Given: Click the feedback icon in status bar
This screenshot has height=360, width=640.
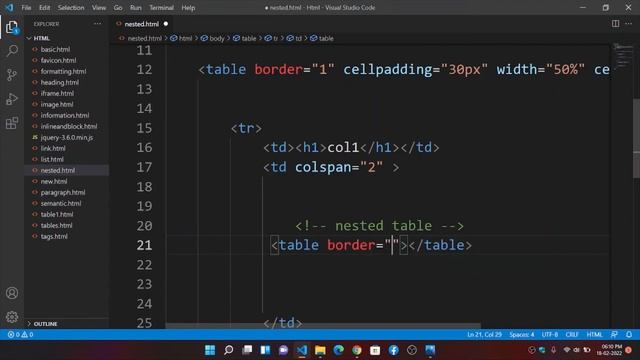Looking at the screenshot, I should coord(614,335).
